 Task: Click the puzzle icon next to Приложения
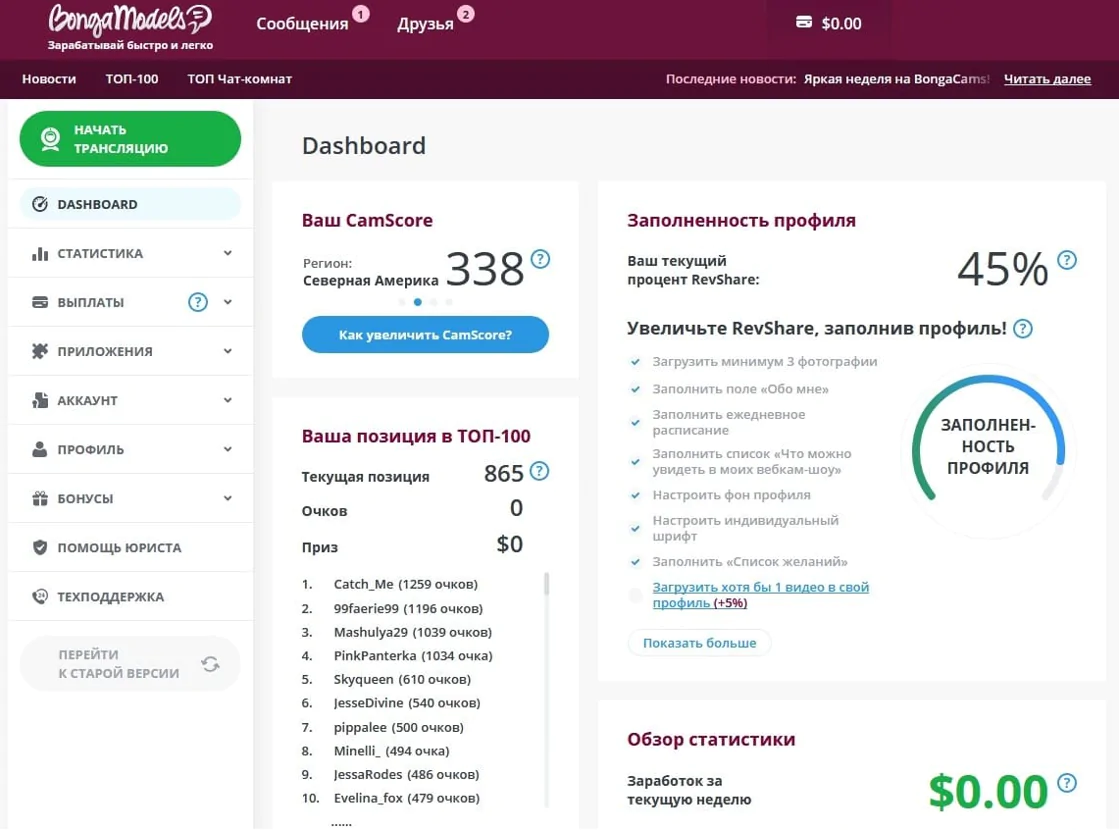point(40,351)
